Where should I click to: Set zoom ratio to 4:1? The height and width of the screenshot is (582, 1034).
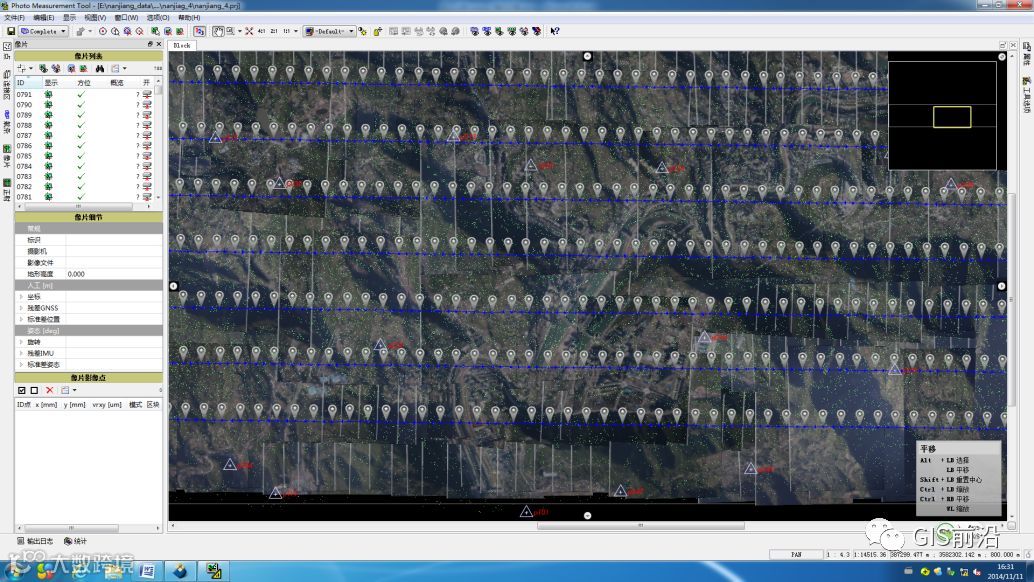coord(262,31)
